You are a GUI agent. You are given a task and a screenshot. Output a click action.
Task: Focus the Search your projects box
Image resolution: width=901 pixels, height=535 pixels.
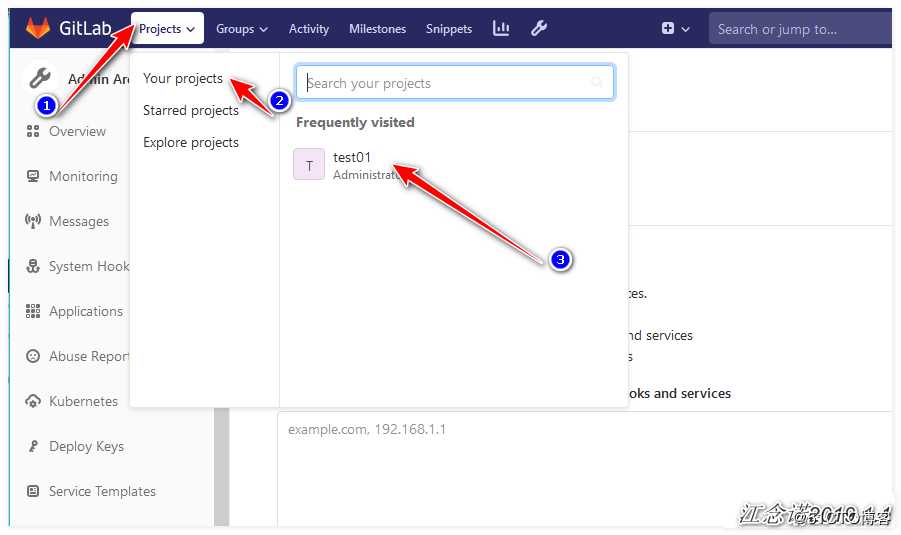click(455, 83)
